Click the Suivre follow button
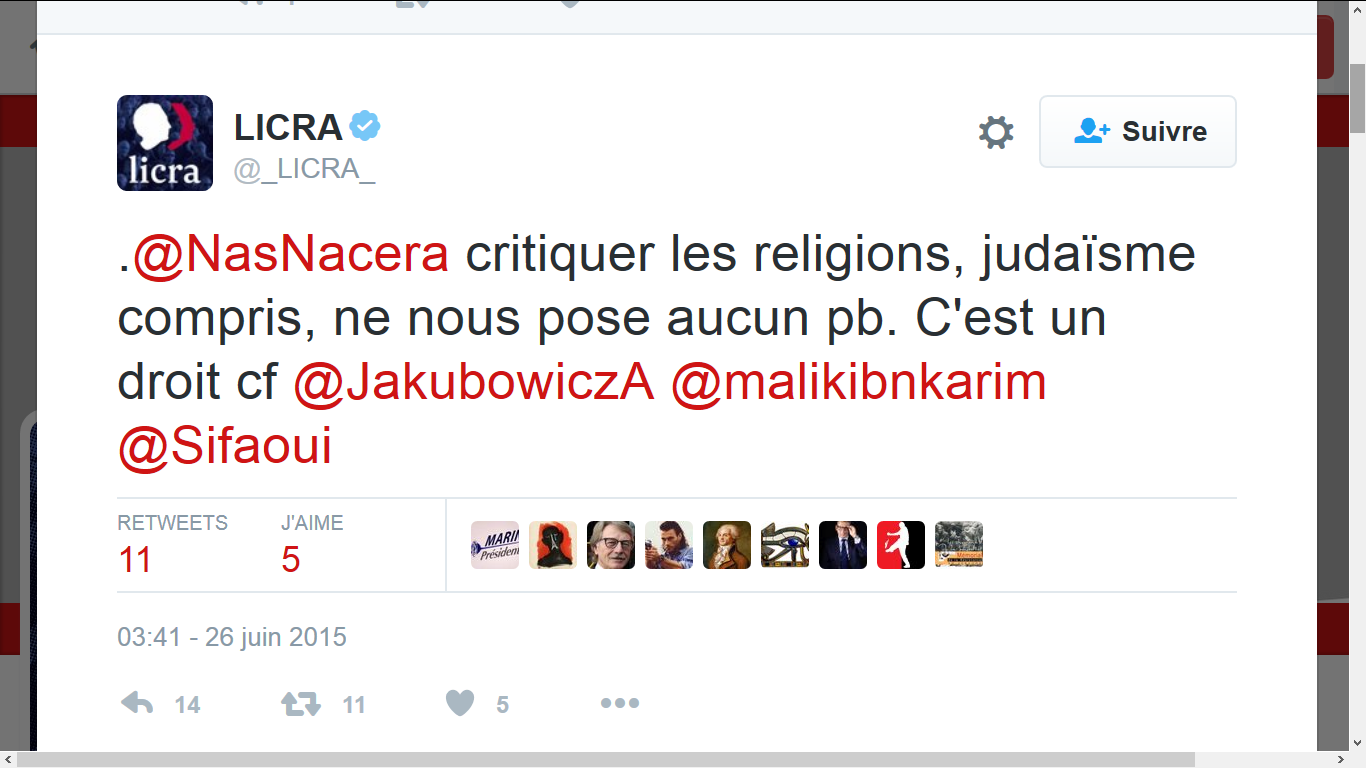The height and width of the screenshot is (768, 1366). [x=1138, y=131]
